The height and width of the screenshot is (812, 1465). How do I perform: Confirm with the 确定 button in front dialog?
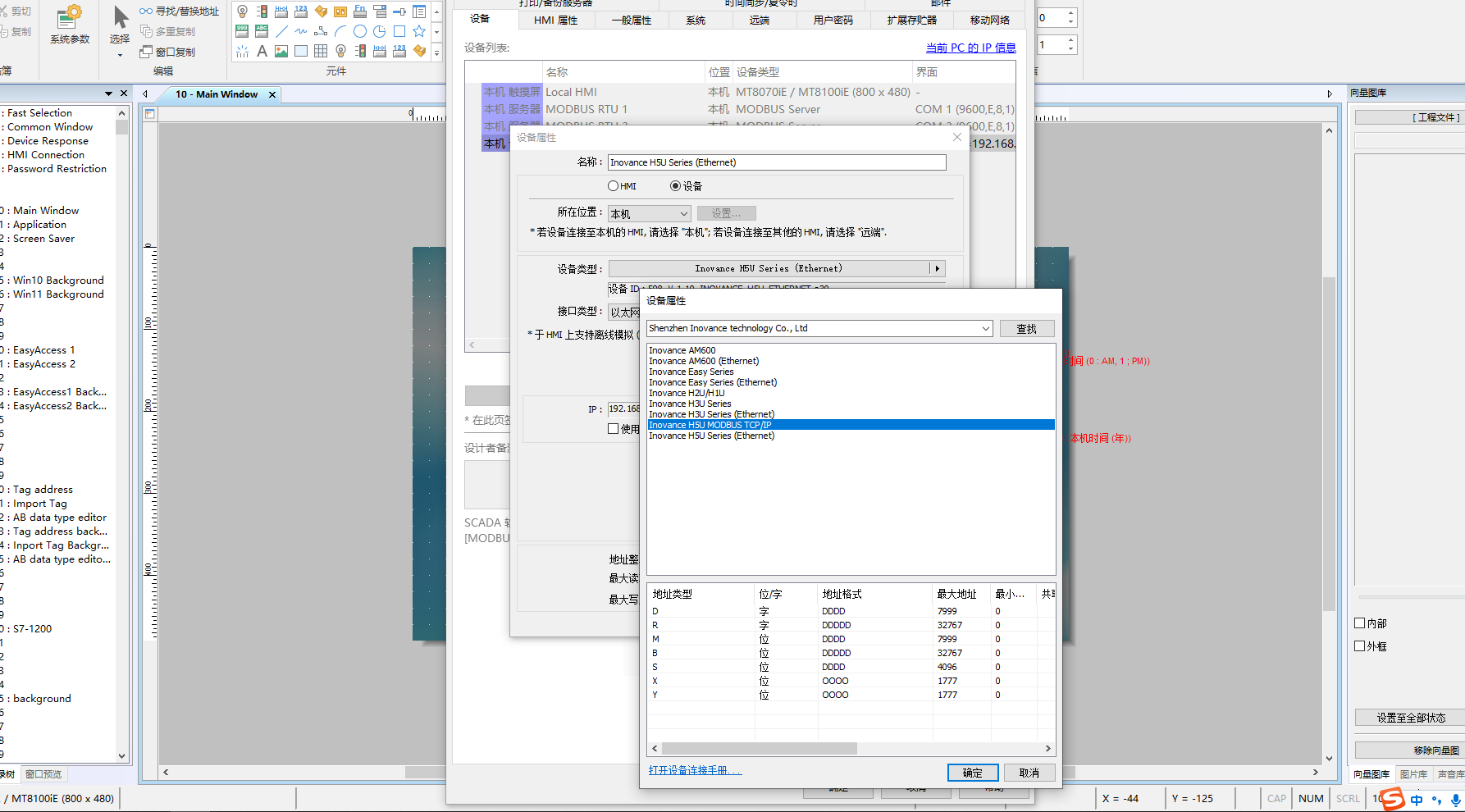pos(973,773)
